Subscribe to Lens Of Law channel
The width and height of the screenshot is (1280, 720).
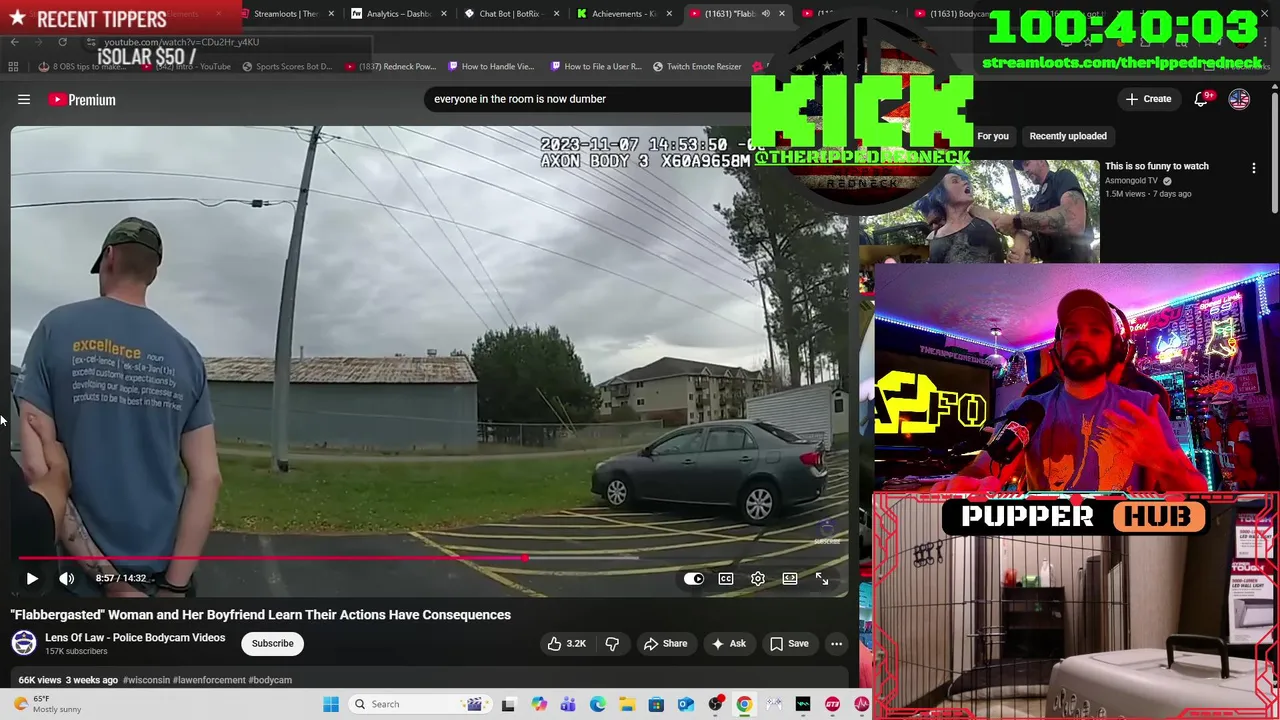tap(272, 643)
